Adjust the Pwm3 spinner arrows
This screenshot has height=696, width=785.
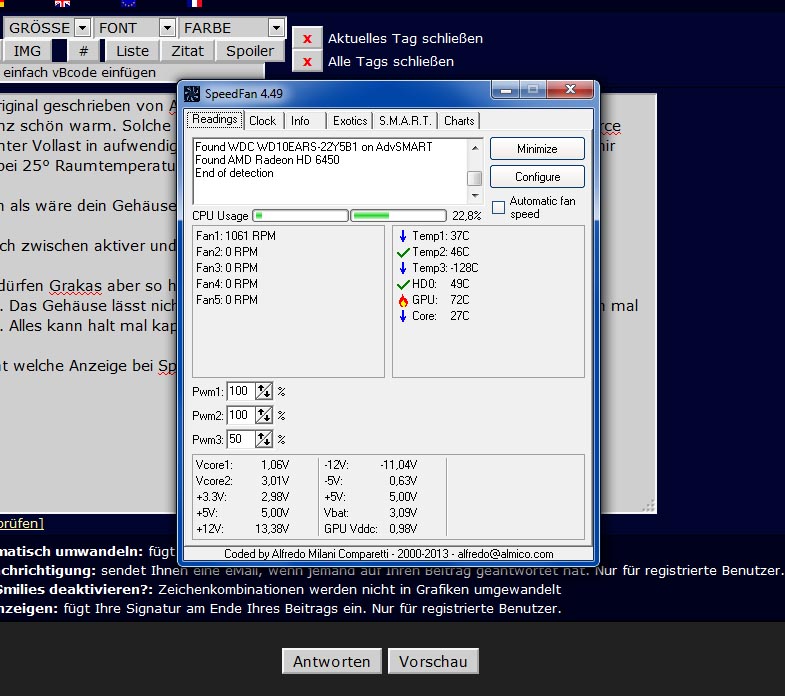pos(264,439)
